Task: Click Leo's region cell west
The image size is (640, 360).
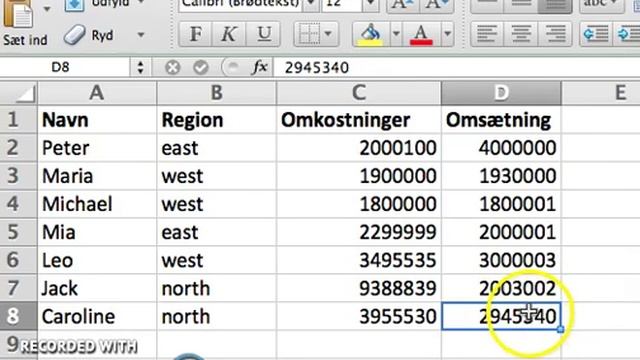Action: [x=217, y=260]
